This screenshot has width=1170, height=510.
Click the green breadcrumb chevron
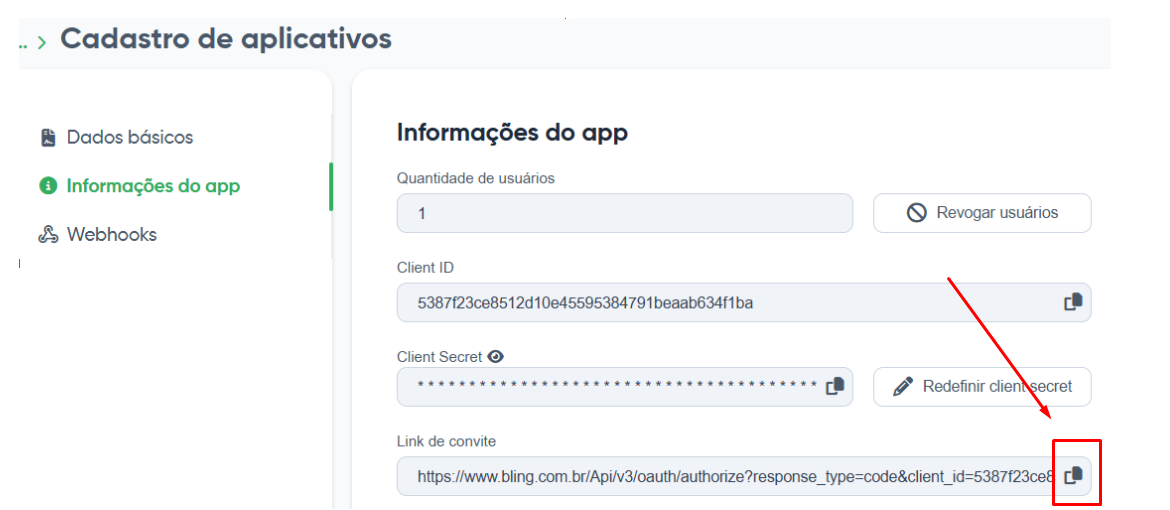[x=42, y=43]
